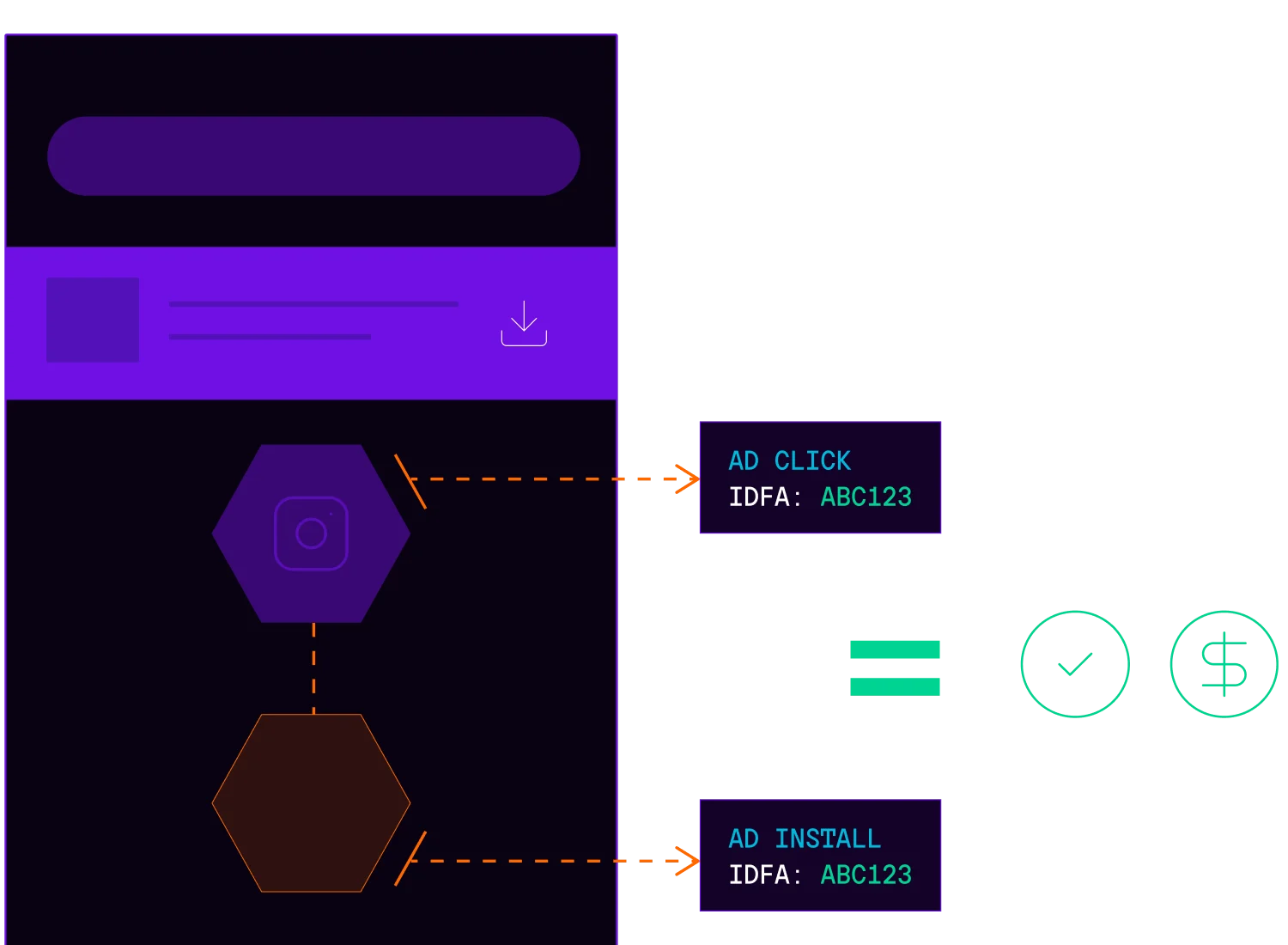Viewport: 1288px width, 945px height.
Task: Click the green checkmark circle icon
Action: click(1075, 664)
